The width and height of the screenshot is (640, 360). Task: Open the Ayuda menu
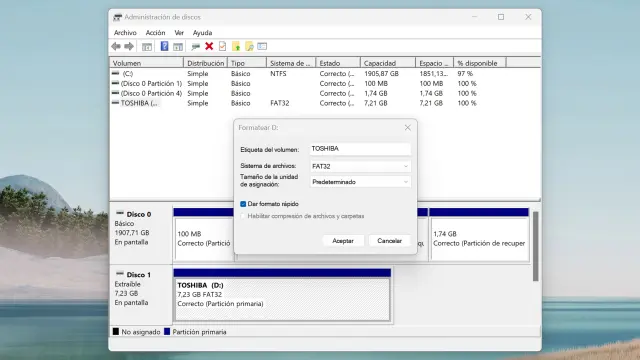[202, 33]
